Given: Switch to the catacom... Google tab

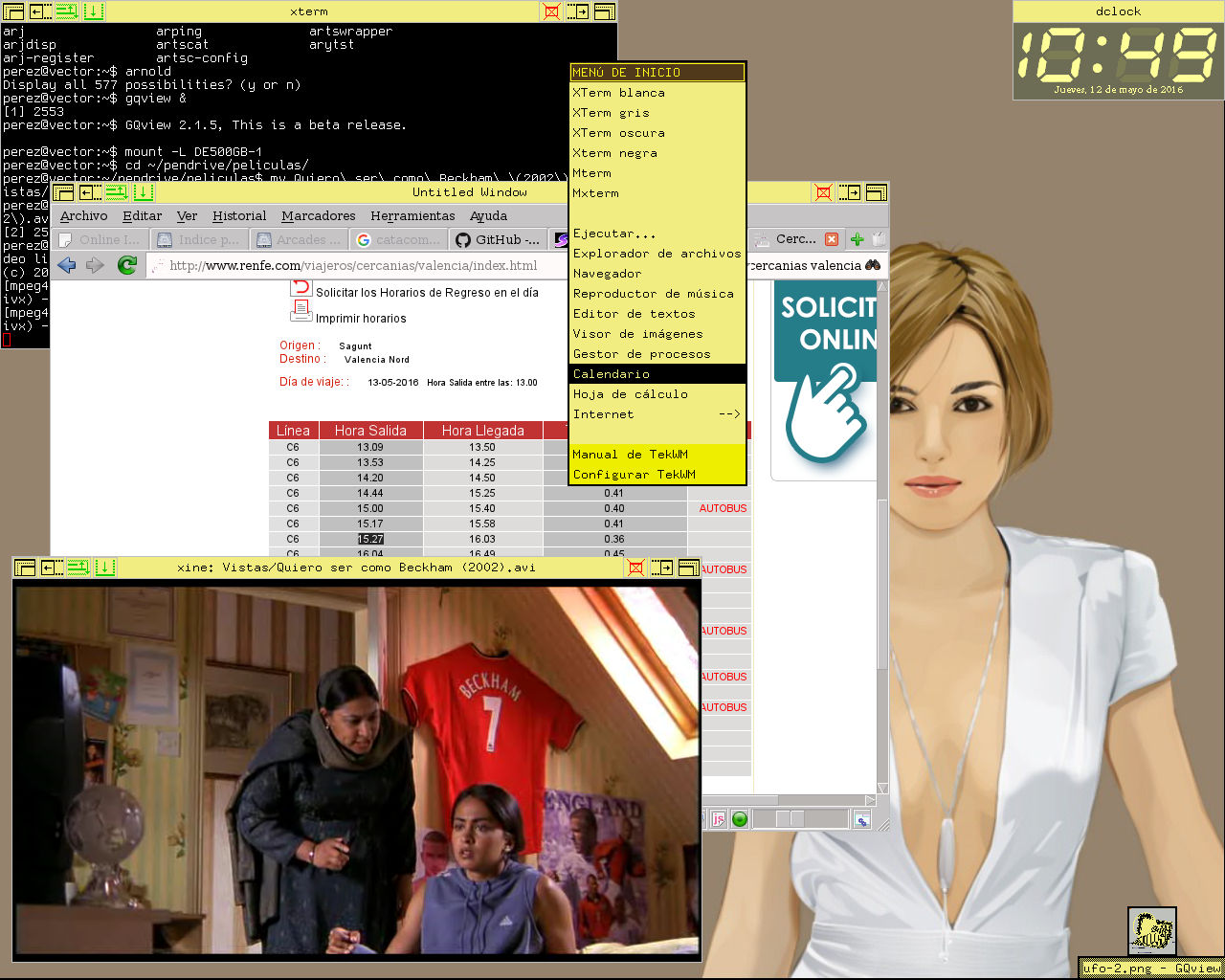Looking at the screenshot, I should tap(398, 239).
